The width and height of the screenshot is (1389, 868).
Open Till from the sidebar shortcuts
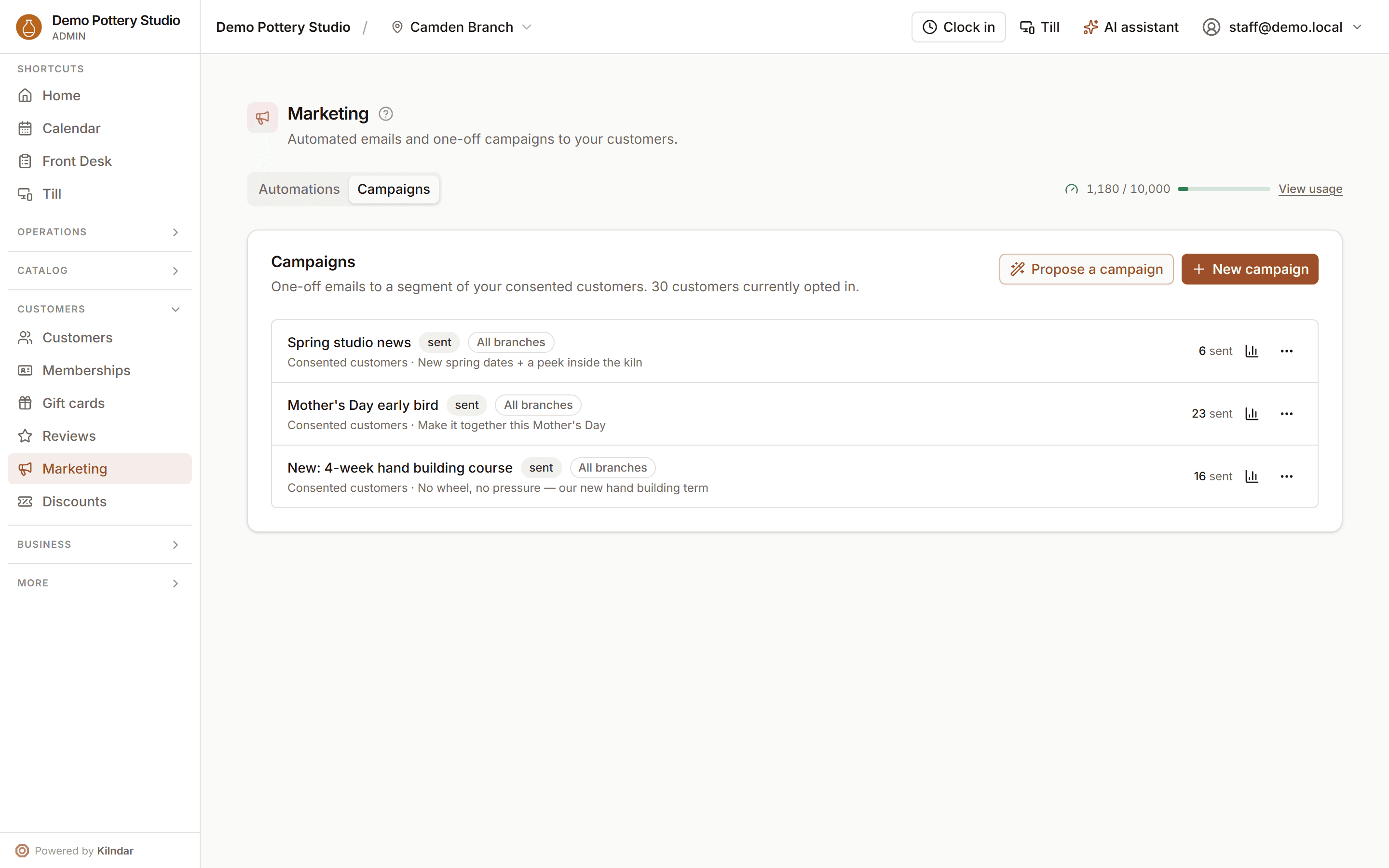[100, 194]
